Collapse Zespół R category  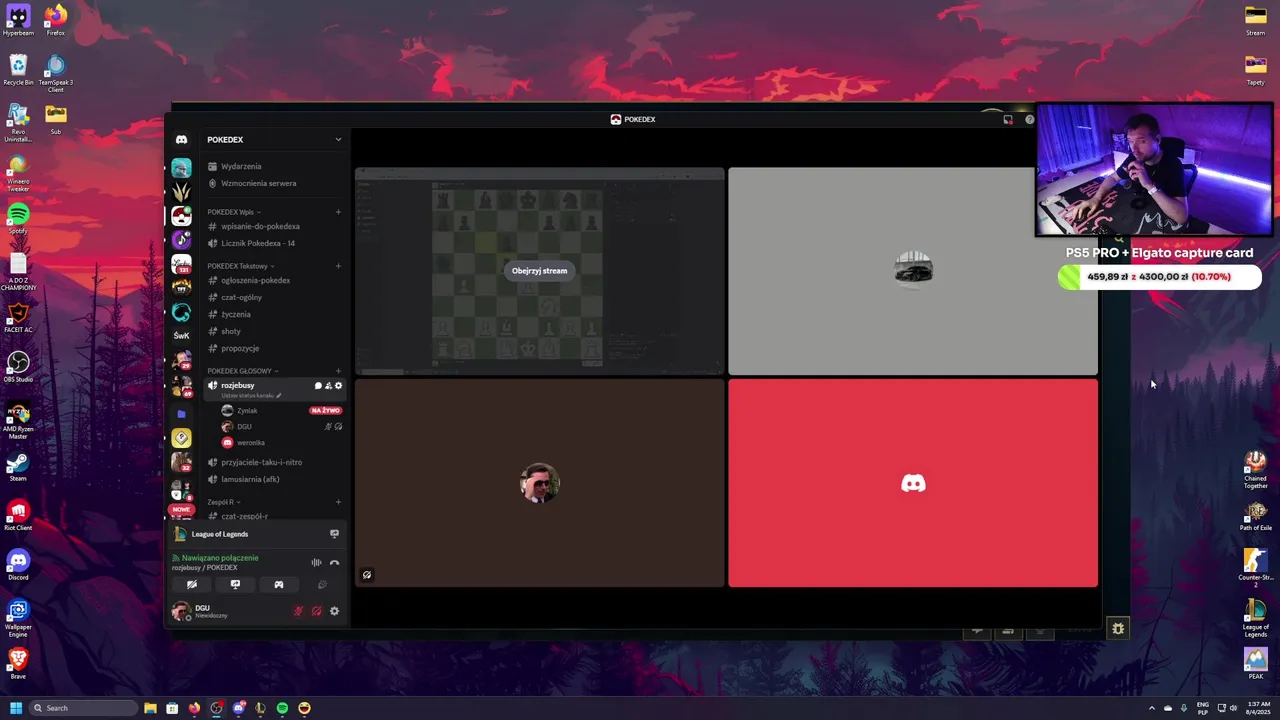coord(223,502)
